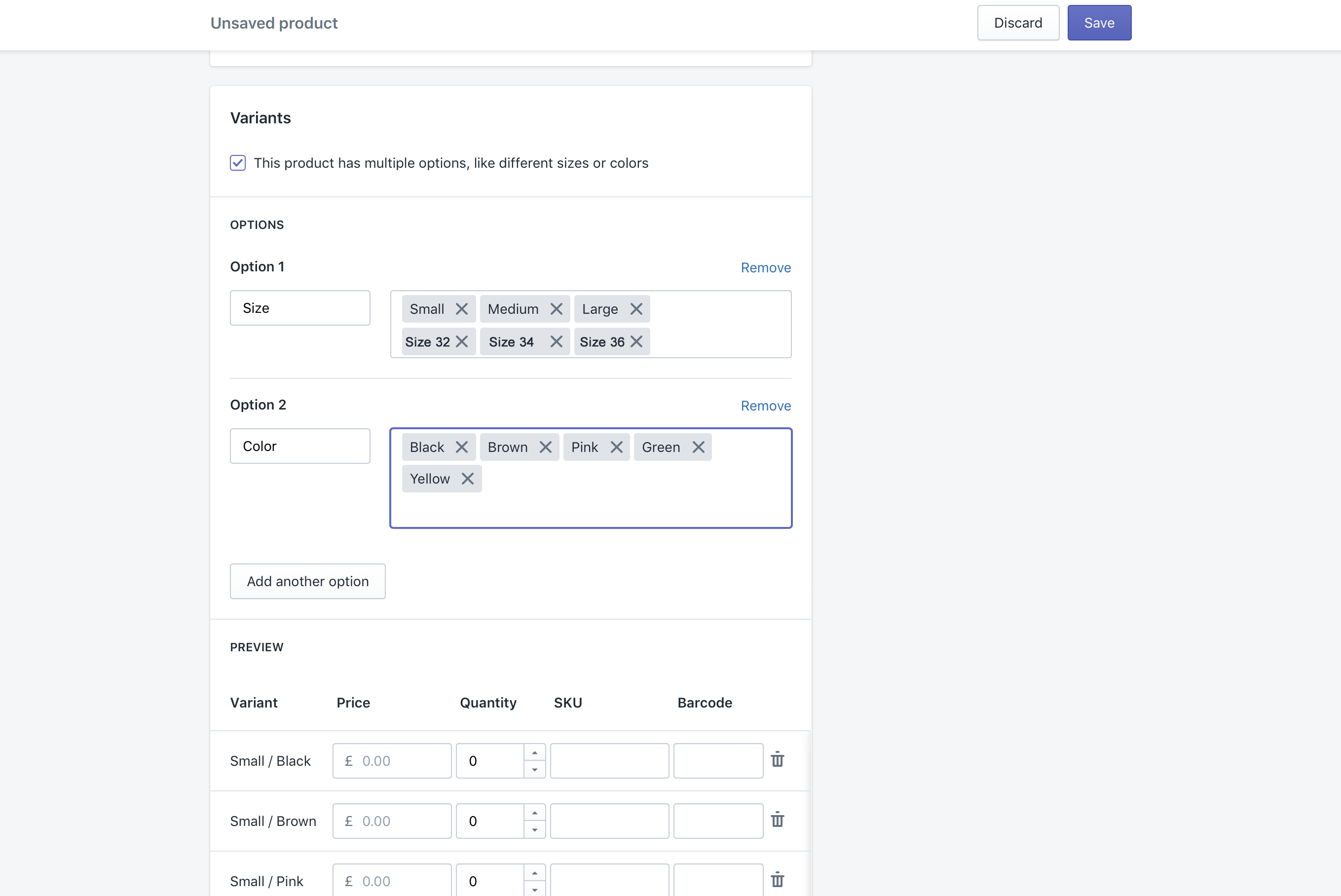Delete the Size 34 tag

pyautogui.click(x=556, y=342)
